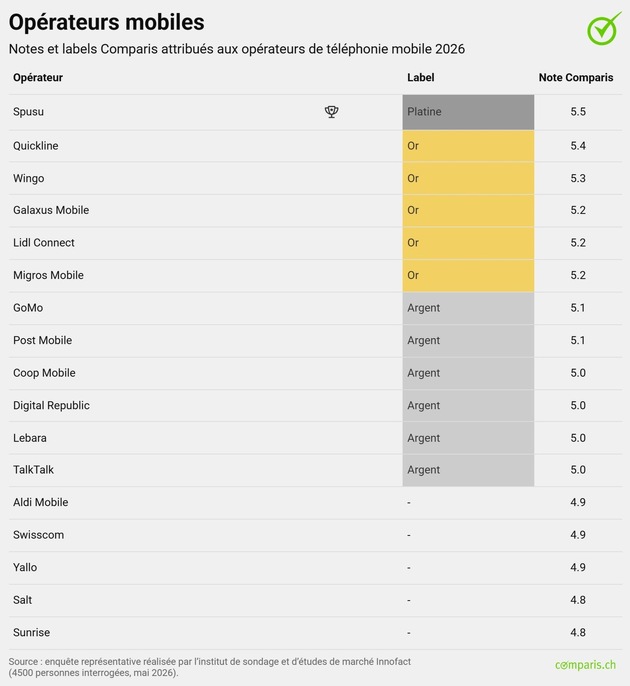The height and width of the screenshot is (686, 630).
Task: Click the Swisscom operator name
Action: (38, 535)
